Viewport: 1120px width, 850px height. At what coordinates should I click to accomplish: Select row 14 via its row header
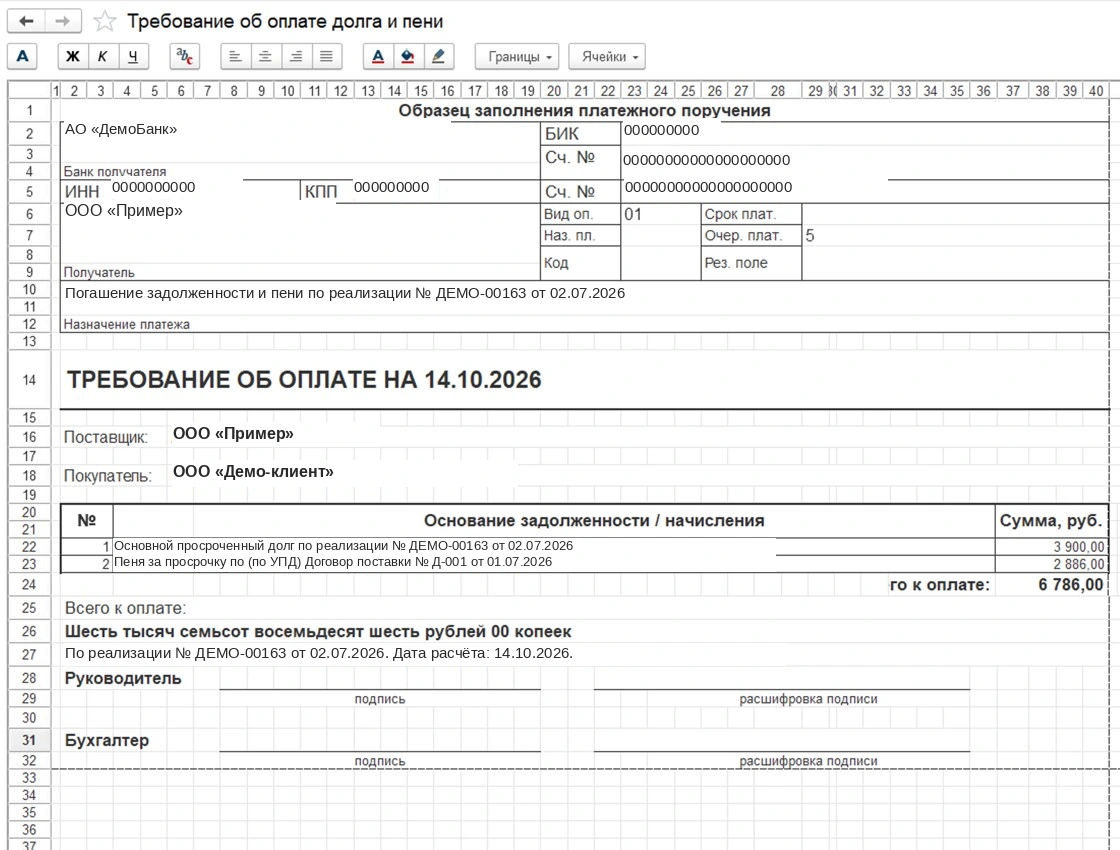(29, 380)
